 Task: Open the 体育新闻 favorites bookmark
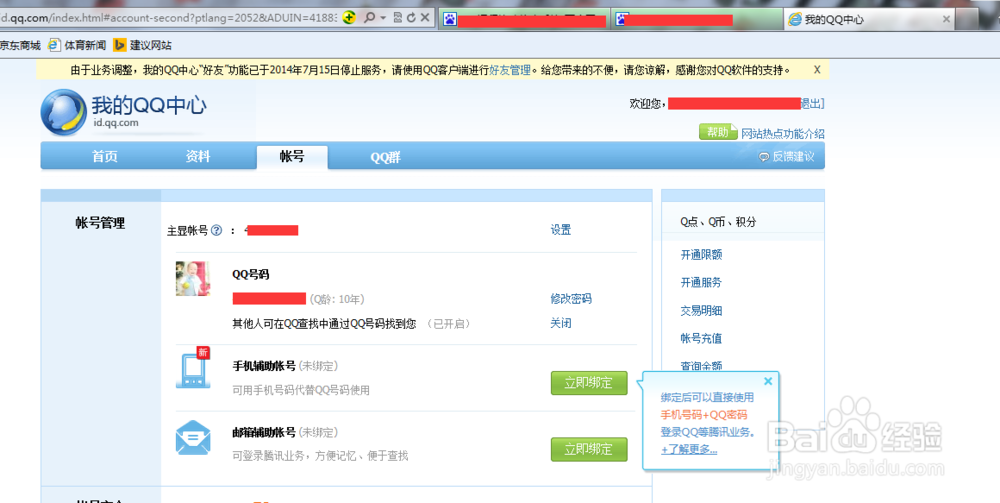tap(77, 45)
